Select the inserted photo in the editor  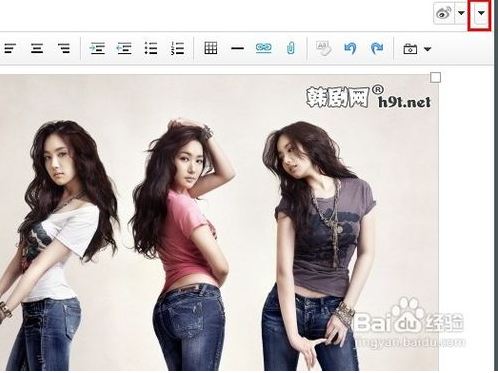[219, 222]
